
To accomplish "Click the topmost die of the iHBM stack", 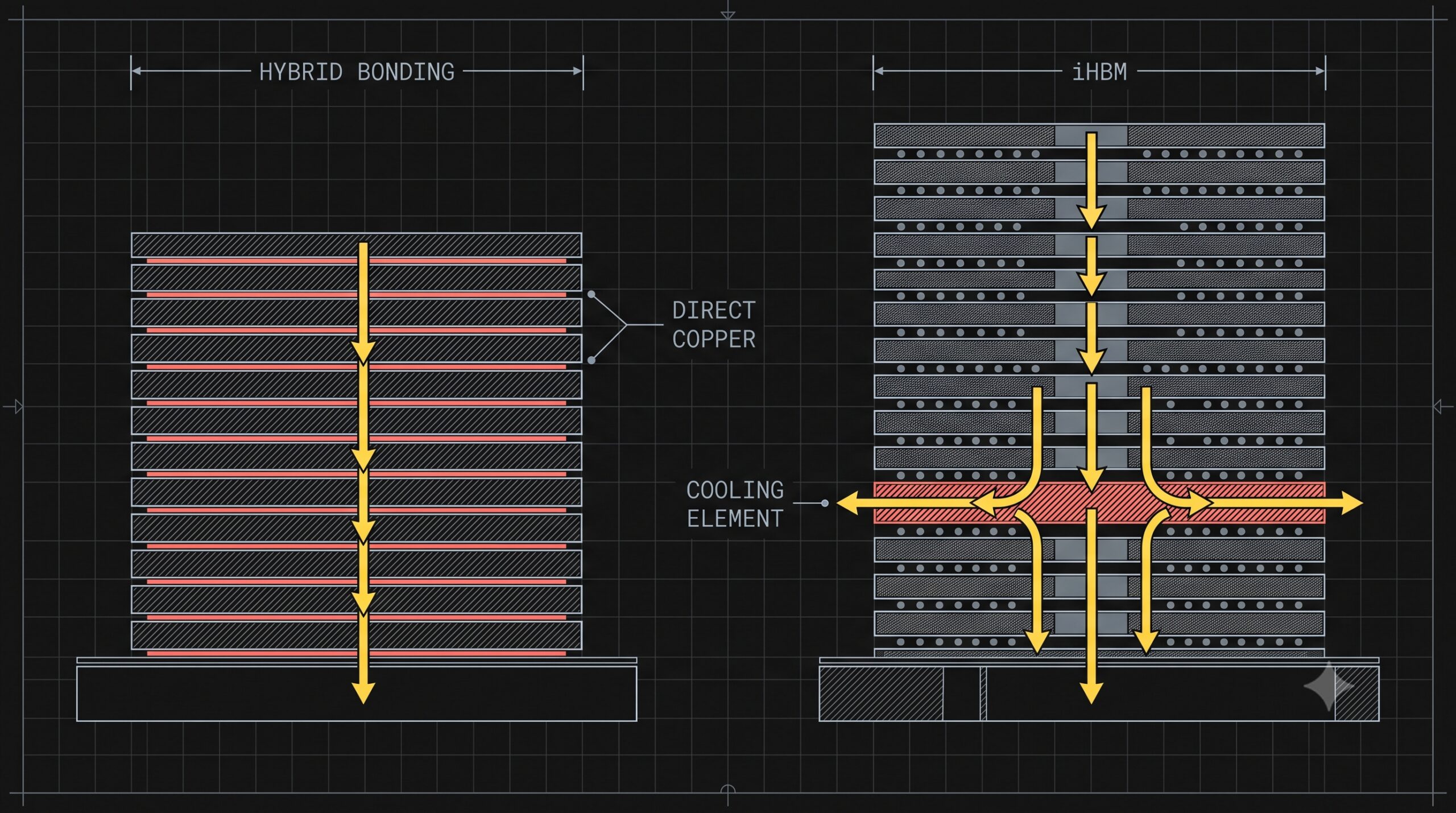I will pyautogui.click(x=1099, y=135).
